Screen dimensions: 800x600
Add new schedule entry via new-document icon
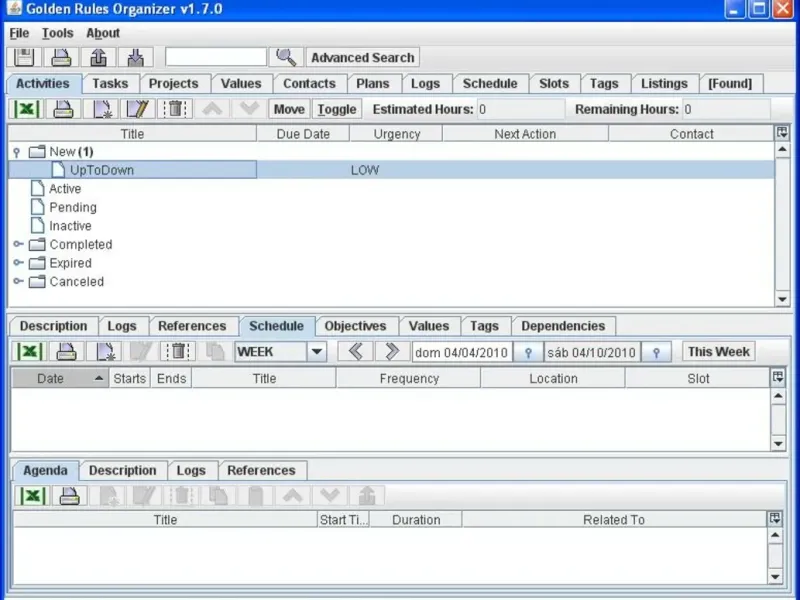click(104, 352)
